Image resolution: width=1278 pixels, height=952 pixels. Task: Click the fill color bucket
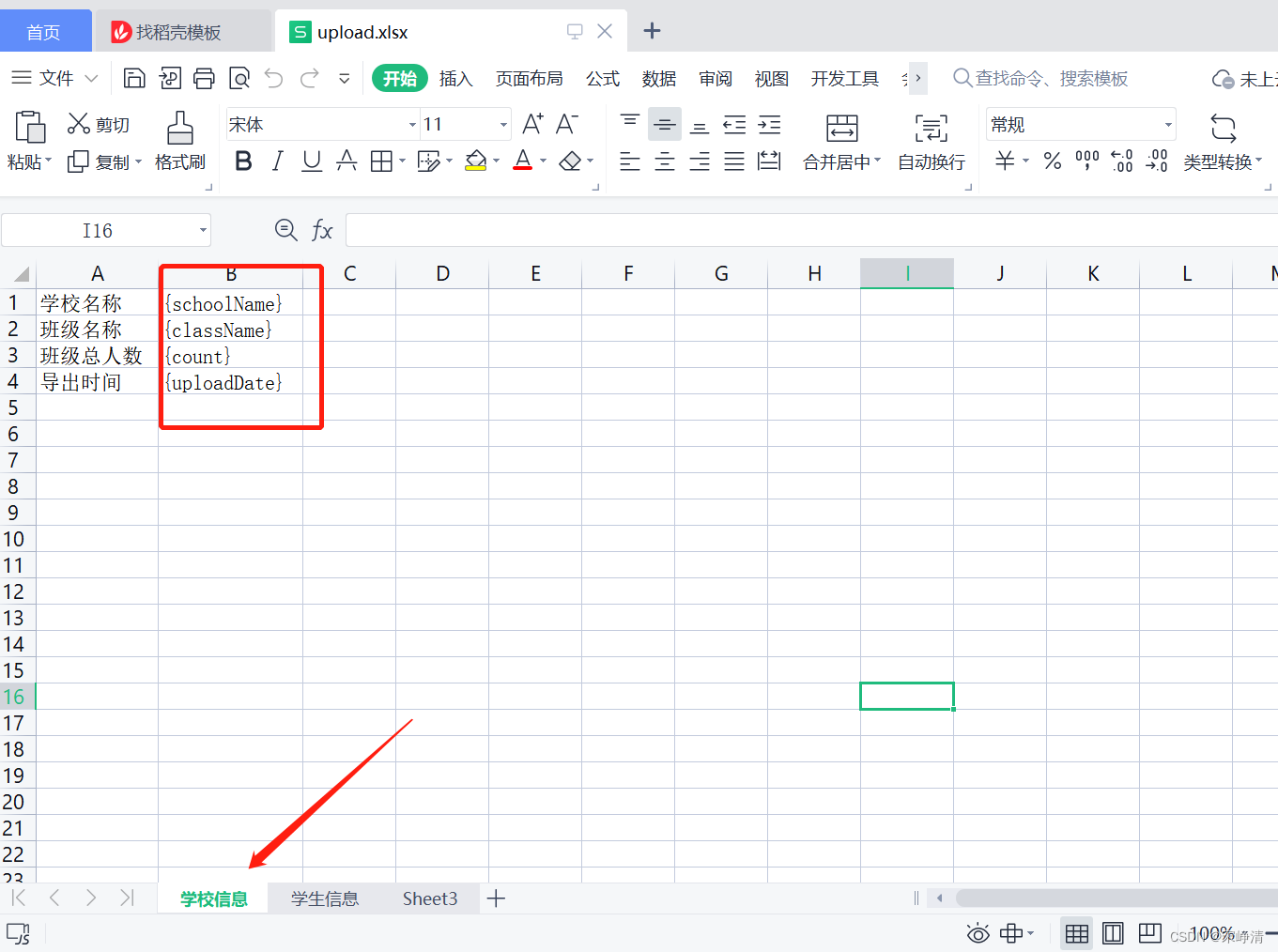click(x=476, y=161)
